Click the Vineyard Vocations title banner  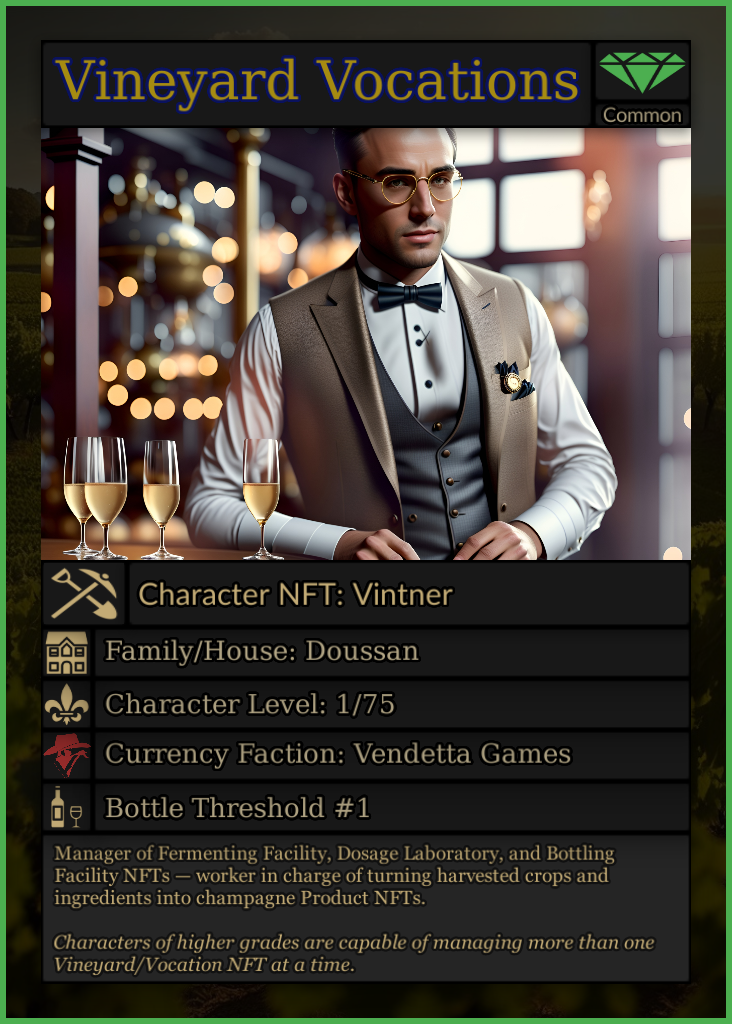click(317, 83)
